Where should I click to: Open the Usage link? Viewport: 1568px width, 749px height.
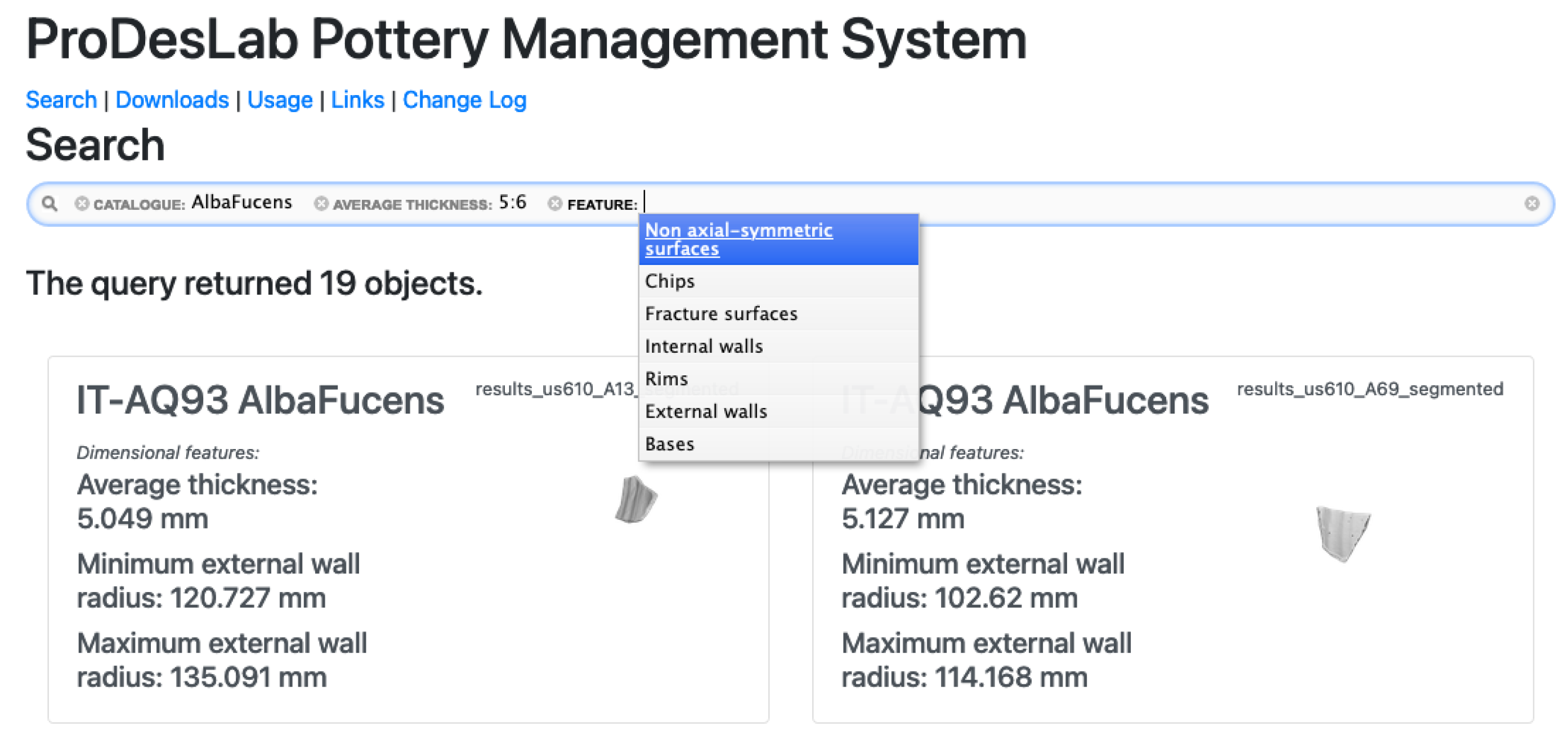pos(279,100)
